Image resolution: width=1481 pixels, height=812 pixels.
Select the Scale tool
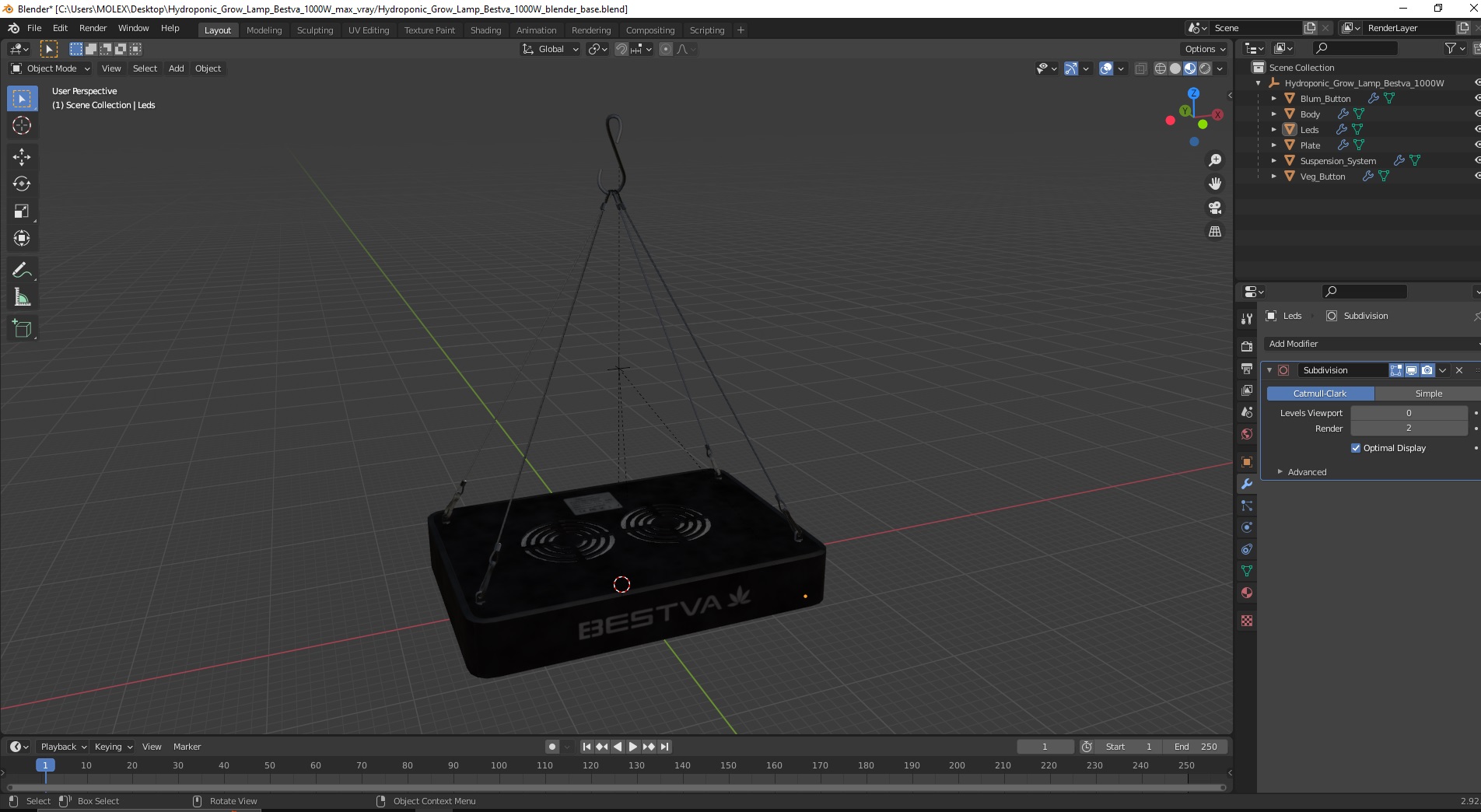click(x=22, y=212)
